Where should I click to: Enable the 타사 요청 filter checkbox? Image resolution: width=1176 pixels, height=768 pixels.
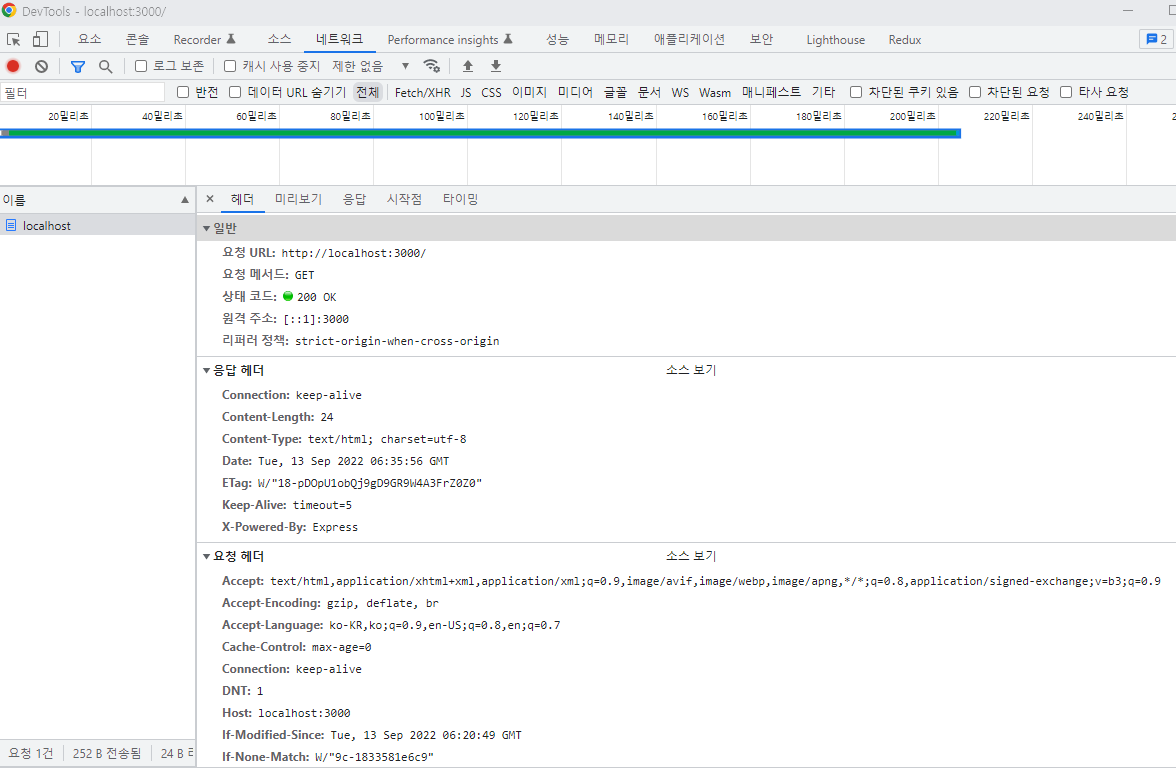[x=1066, y=91]
